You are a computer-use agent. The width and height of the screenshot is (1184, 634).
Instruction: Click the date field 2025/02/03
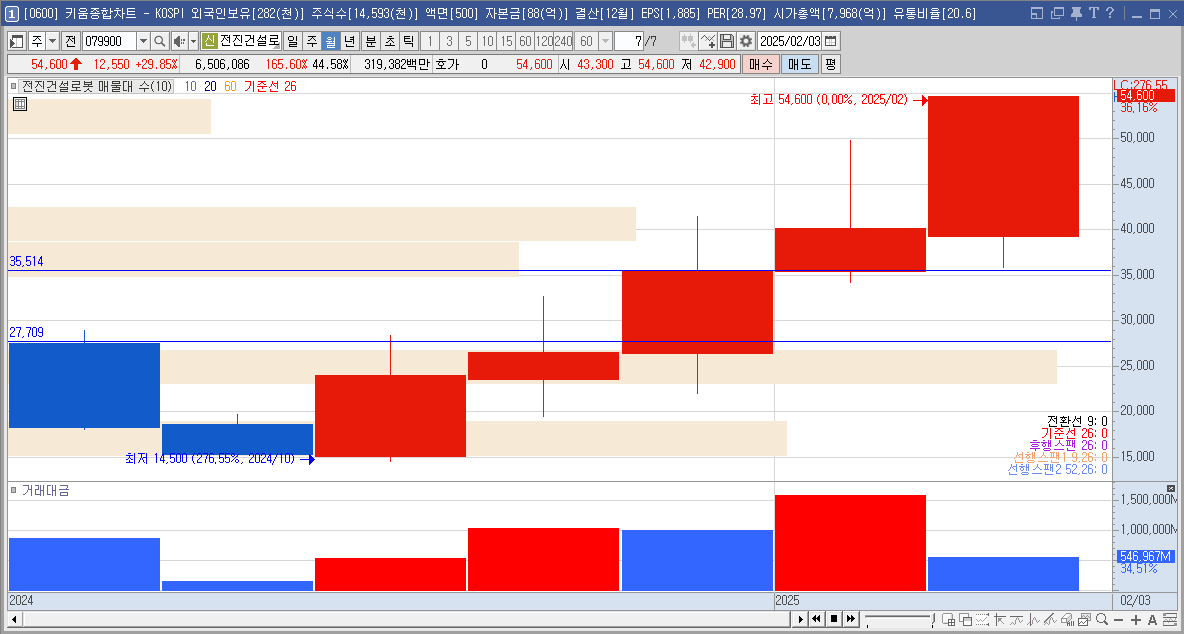click(789, 42)
